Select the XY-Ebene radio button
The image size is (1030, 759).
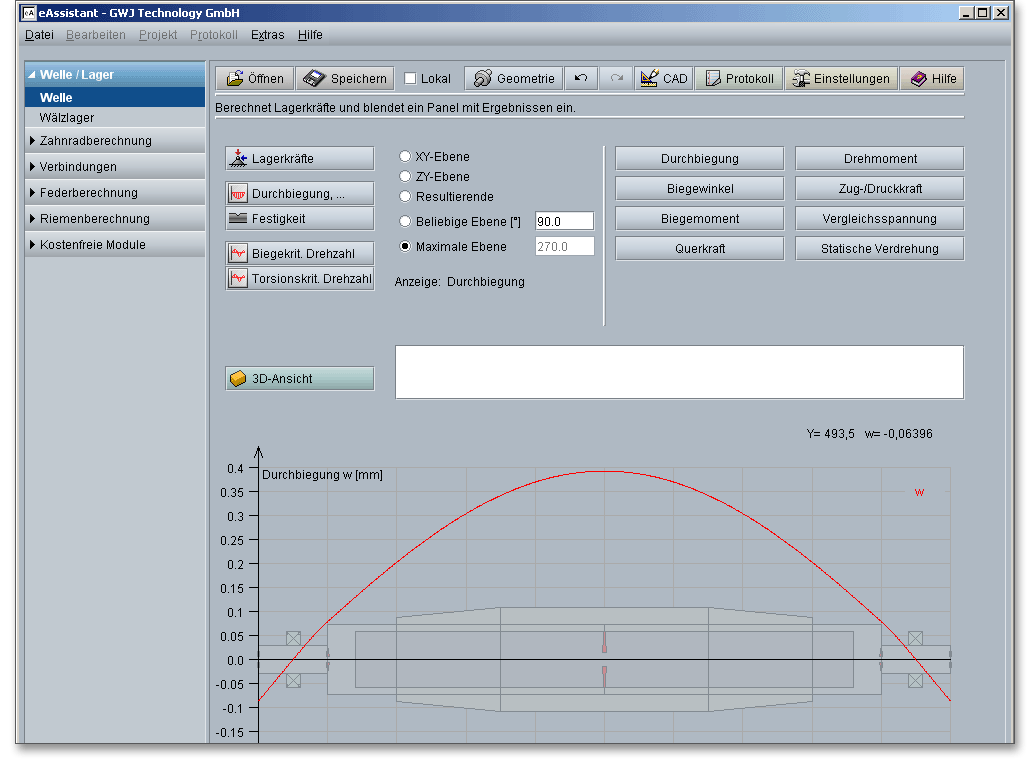(405, 157)
